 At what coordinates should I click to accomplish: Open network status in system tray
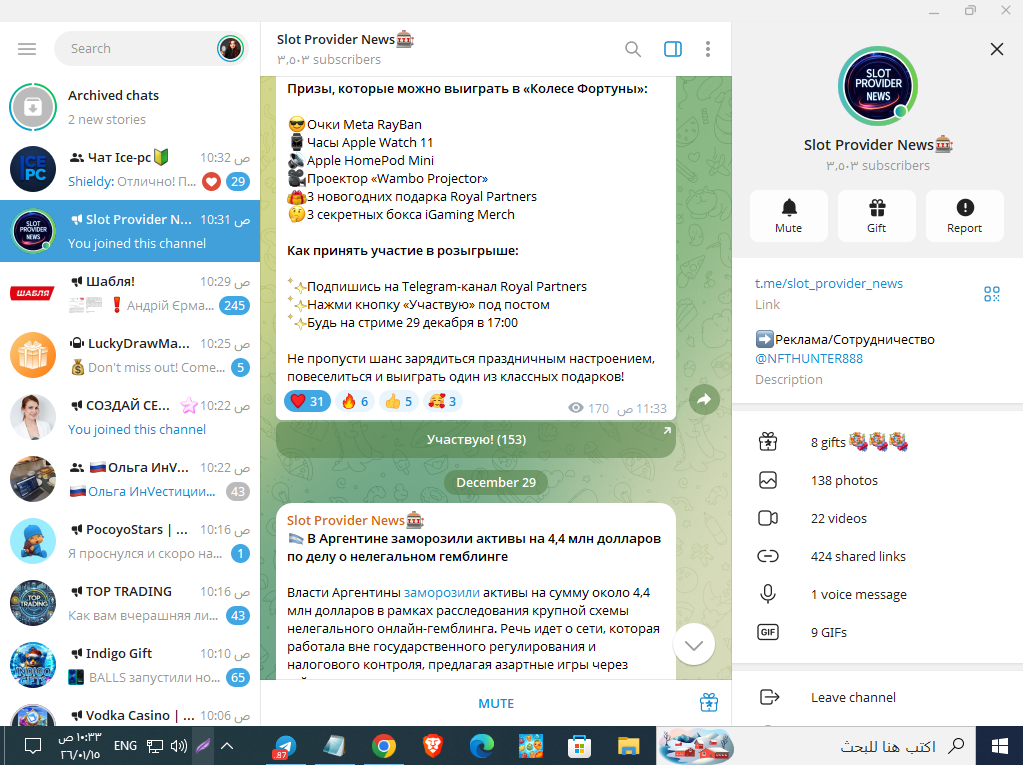coord(155,745)
